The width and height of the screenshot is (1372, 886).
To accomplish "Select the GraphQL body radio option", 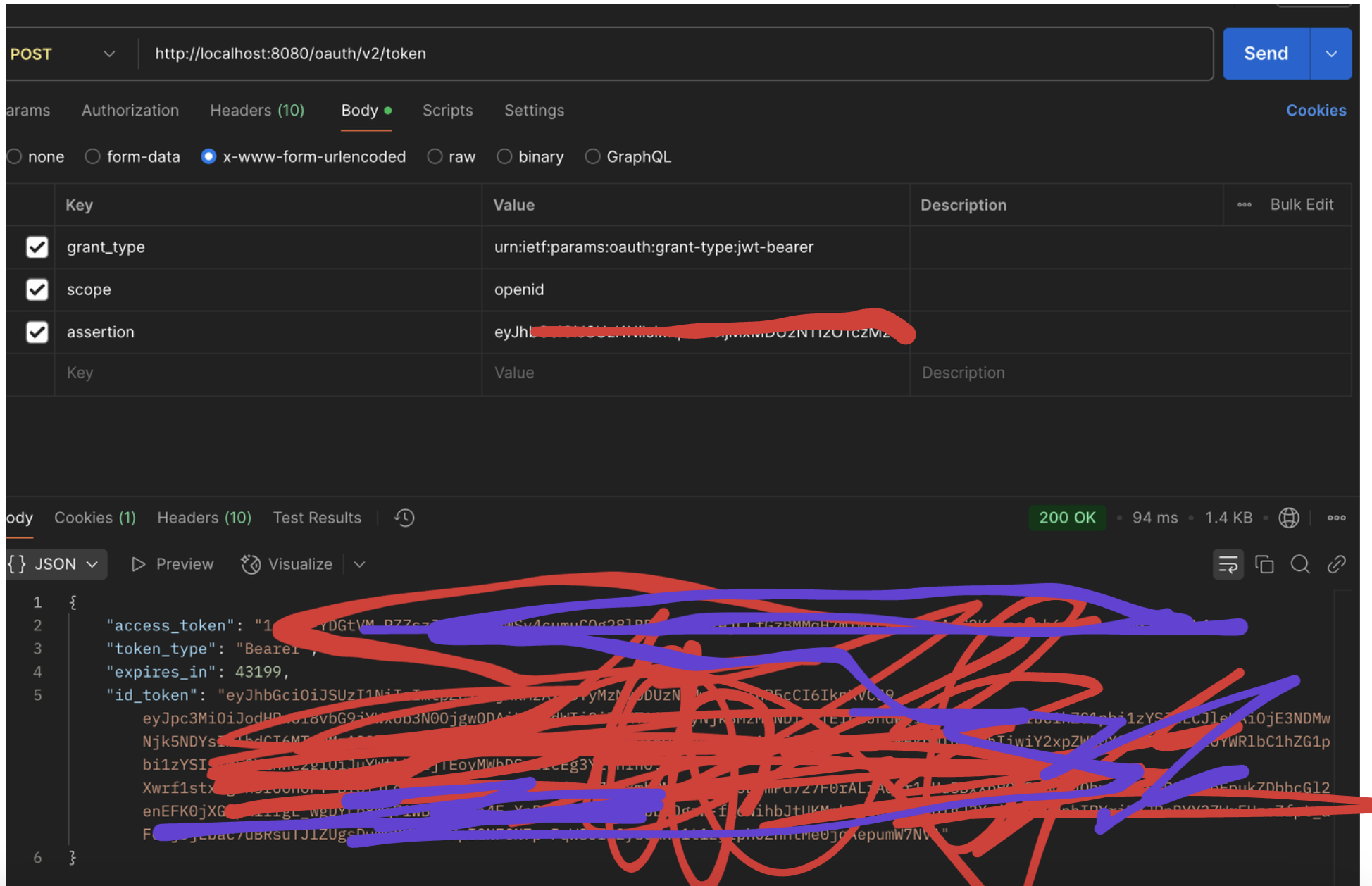I will [x=593, y=156].
